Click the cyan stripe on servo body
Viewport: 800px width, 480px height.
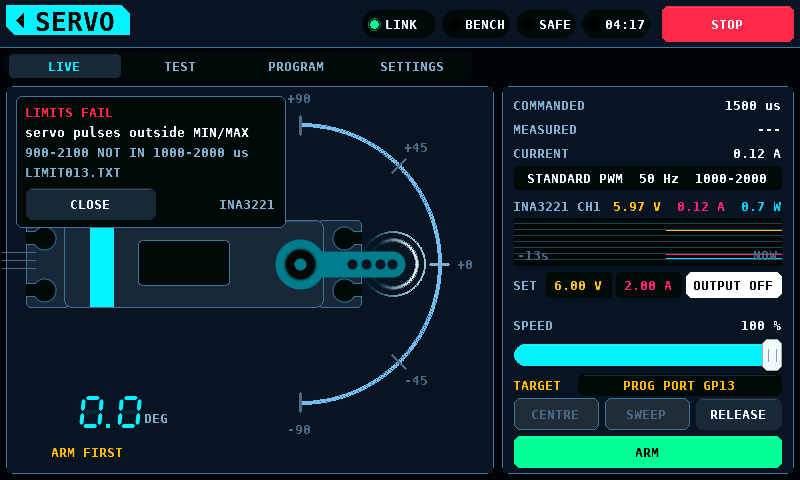pos(102,267)
